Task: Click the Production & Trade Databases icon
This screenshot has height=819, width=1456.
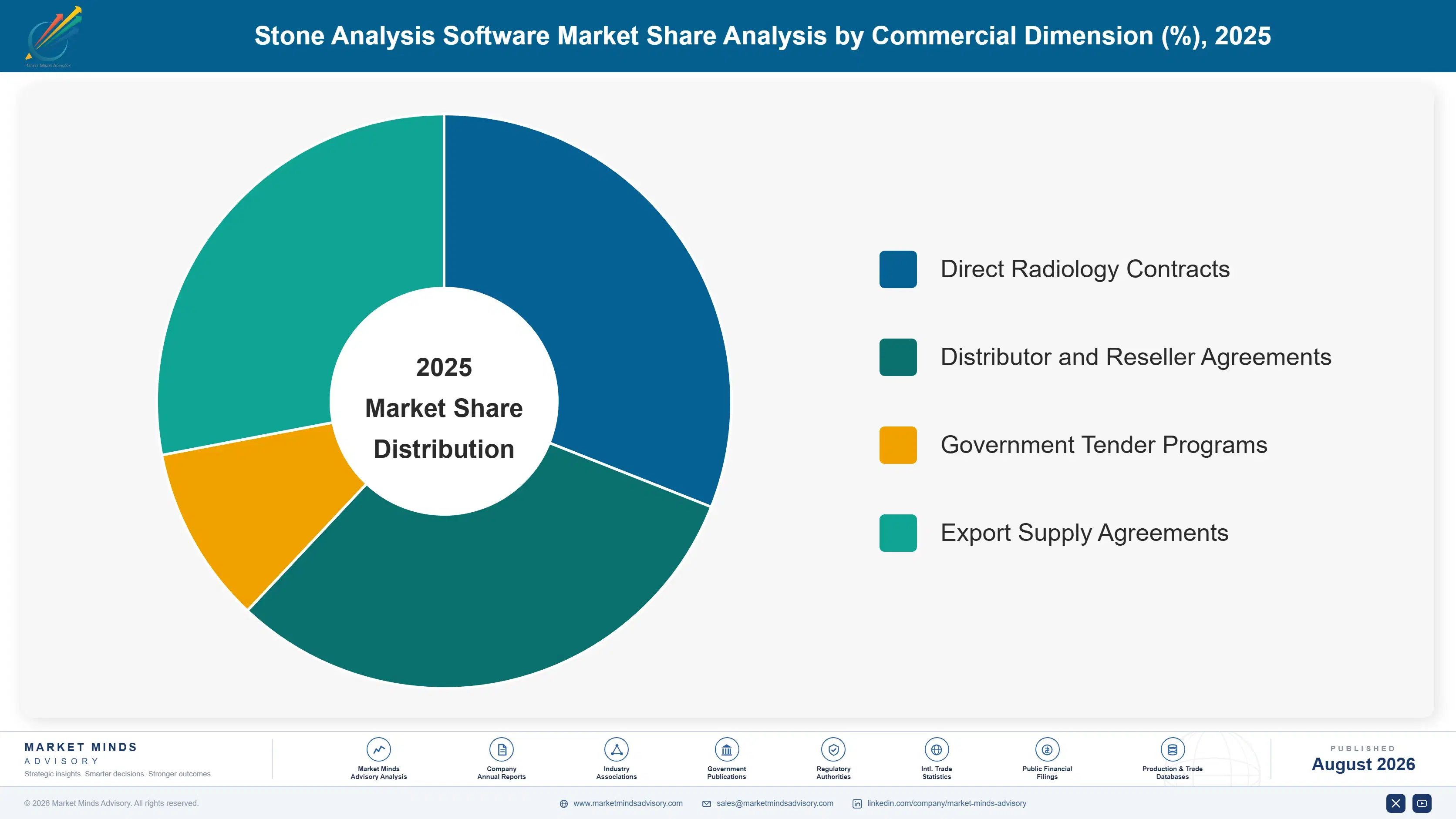Action: tap(1172, 749)
